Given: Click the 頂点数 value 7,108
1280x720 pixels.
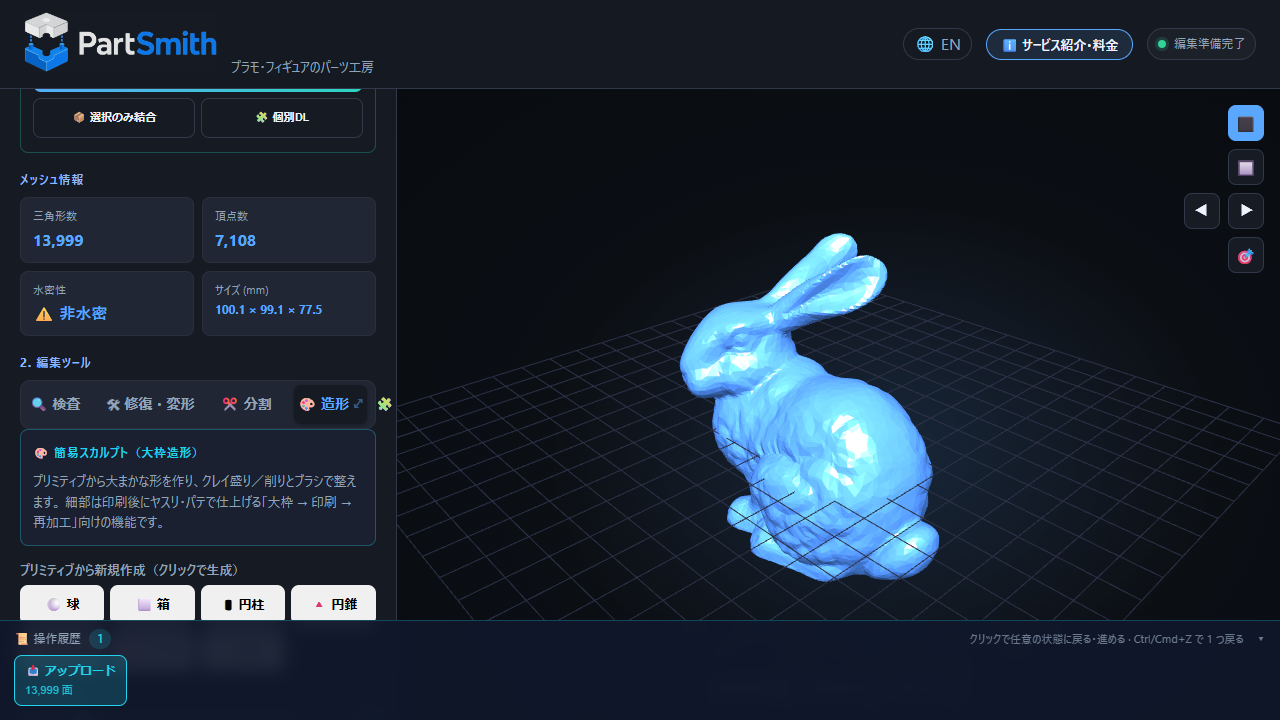Looking at the screenshot, I should (235, 241).
